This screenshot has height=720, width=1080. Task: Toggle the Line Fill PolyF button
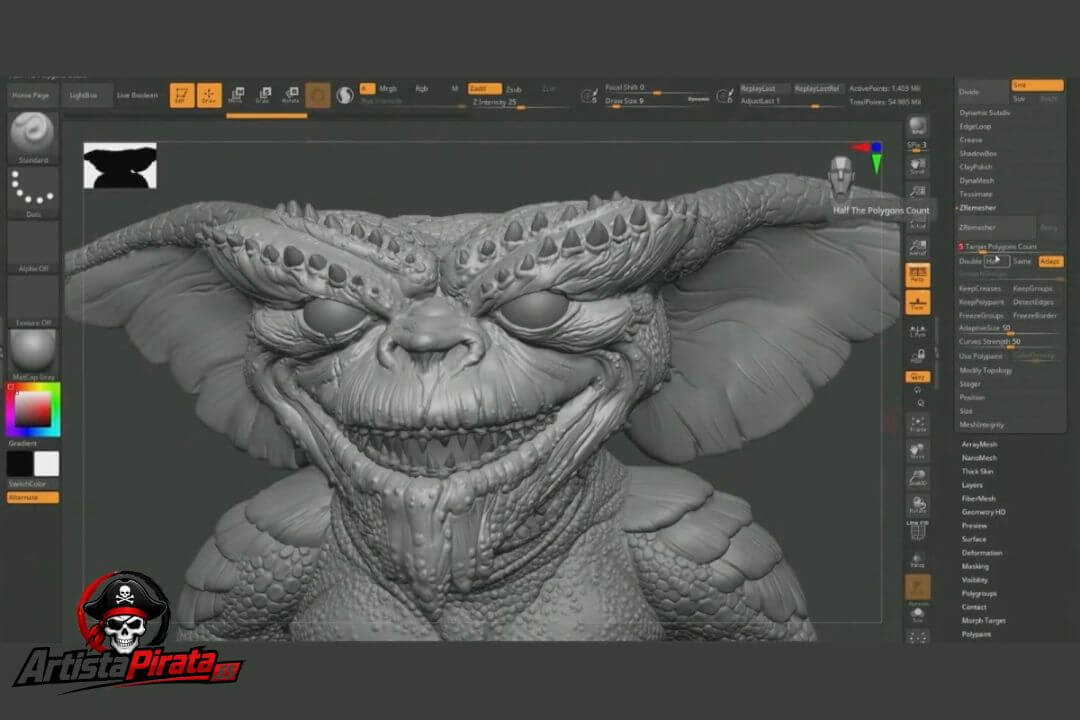click(x=917, y=531)
